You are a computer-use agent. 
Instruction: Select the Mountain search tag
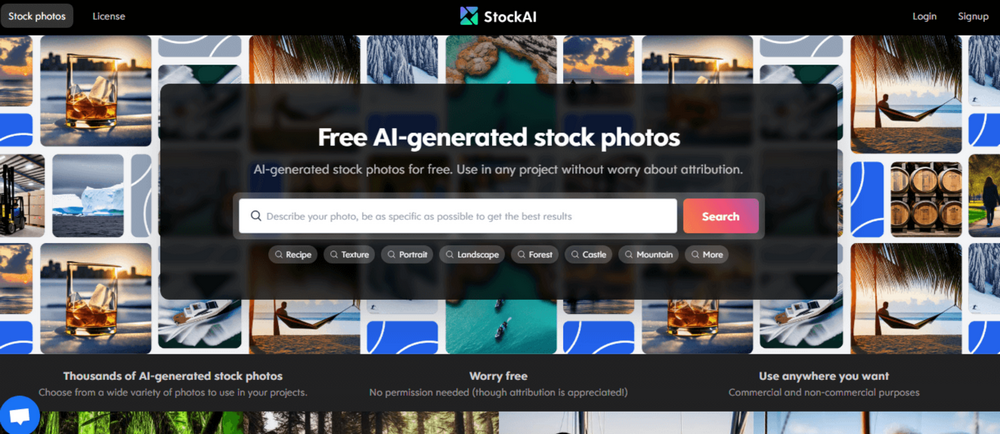649,255
